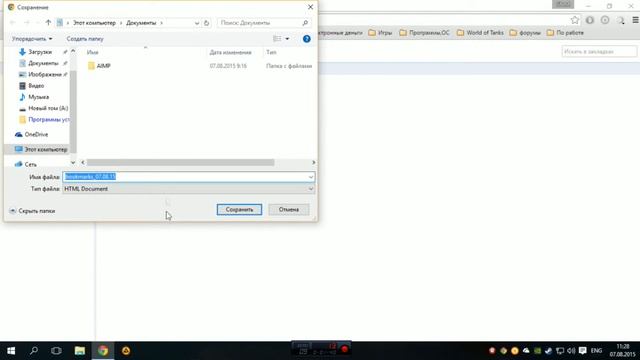Select the Программы folder in the navigation pane
The width and height of the screenshot is (640, 360).
click(x=48, y=120)
